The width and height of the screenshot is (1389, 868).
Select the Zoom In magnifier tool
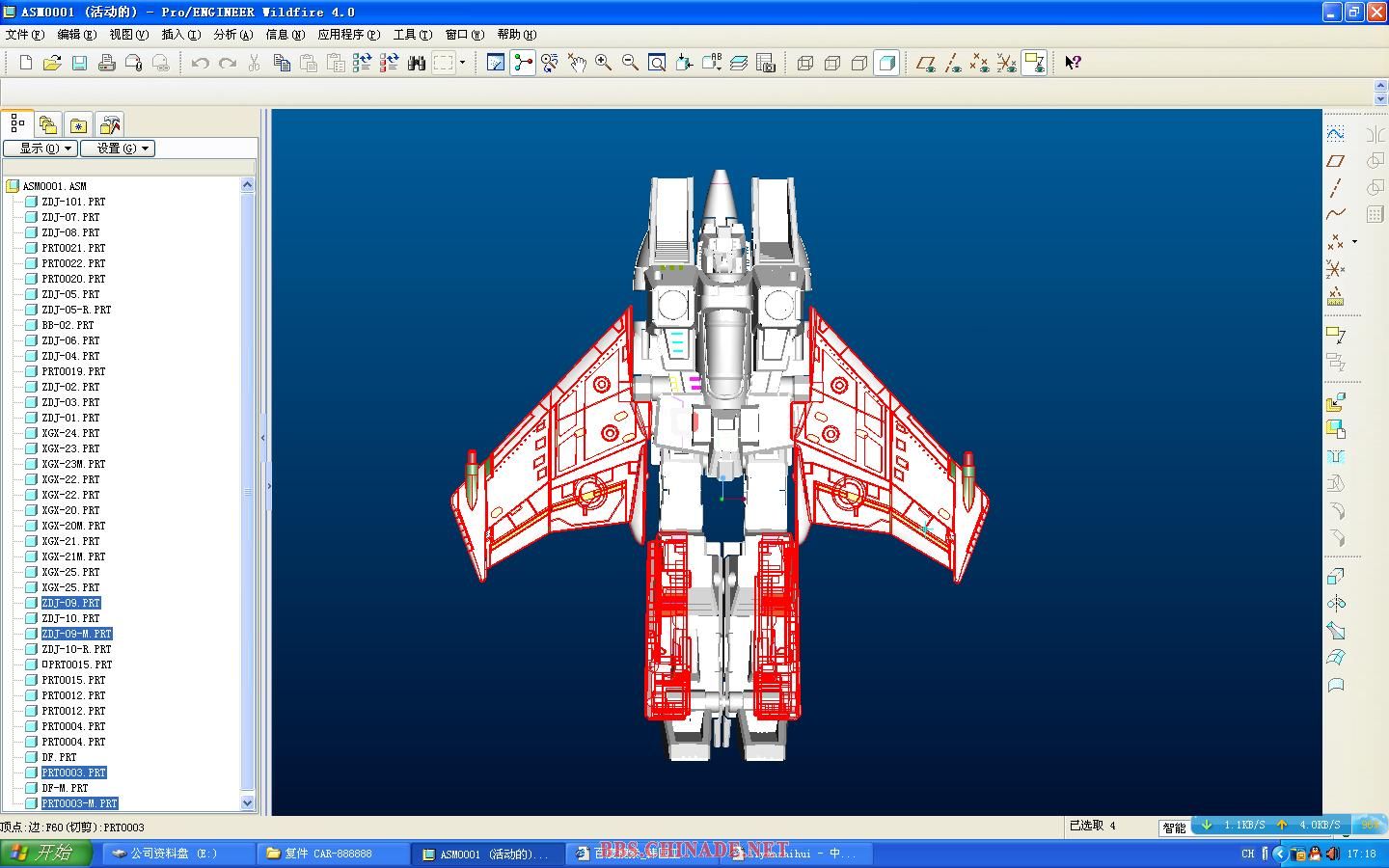[x=604, y=63]
